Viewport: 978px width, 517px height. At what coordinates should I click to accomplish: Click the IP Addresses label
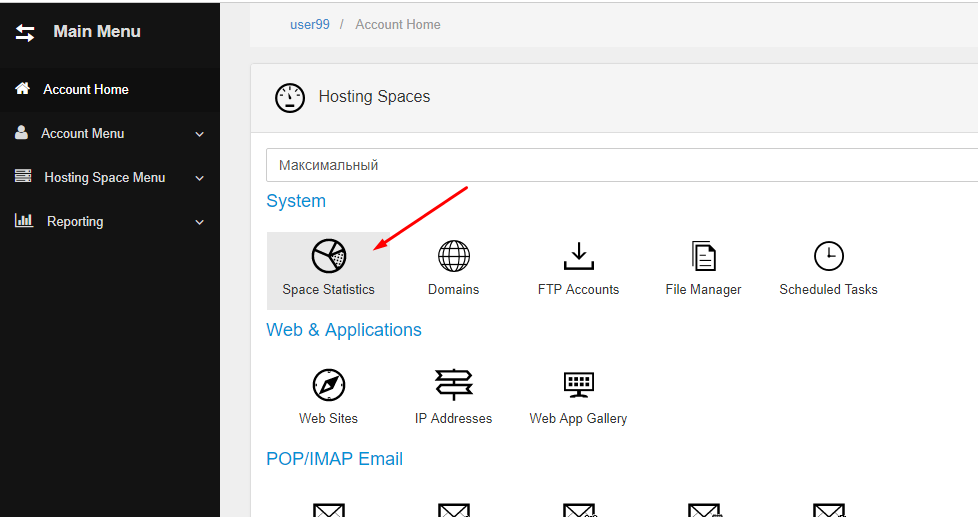(x=453, y=418)
